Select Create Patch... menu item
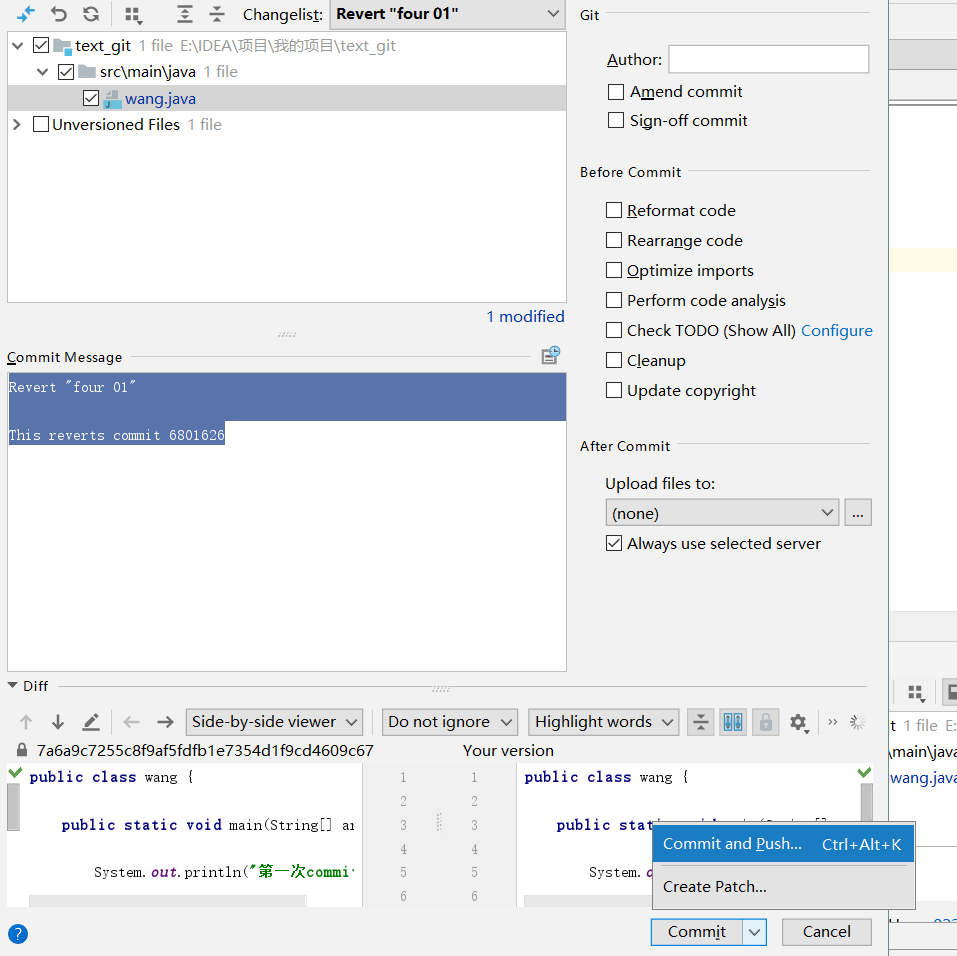 click(x=783, y=886)
